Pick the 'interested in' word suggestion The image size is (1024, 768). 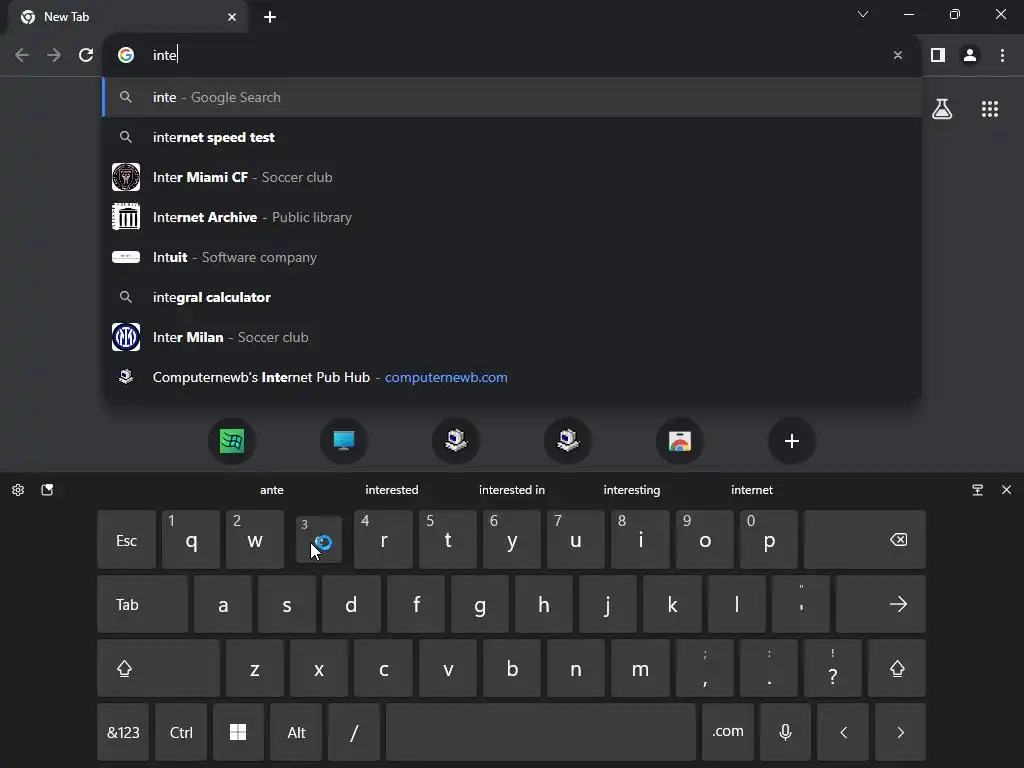tap(512, 490)
